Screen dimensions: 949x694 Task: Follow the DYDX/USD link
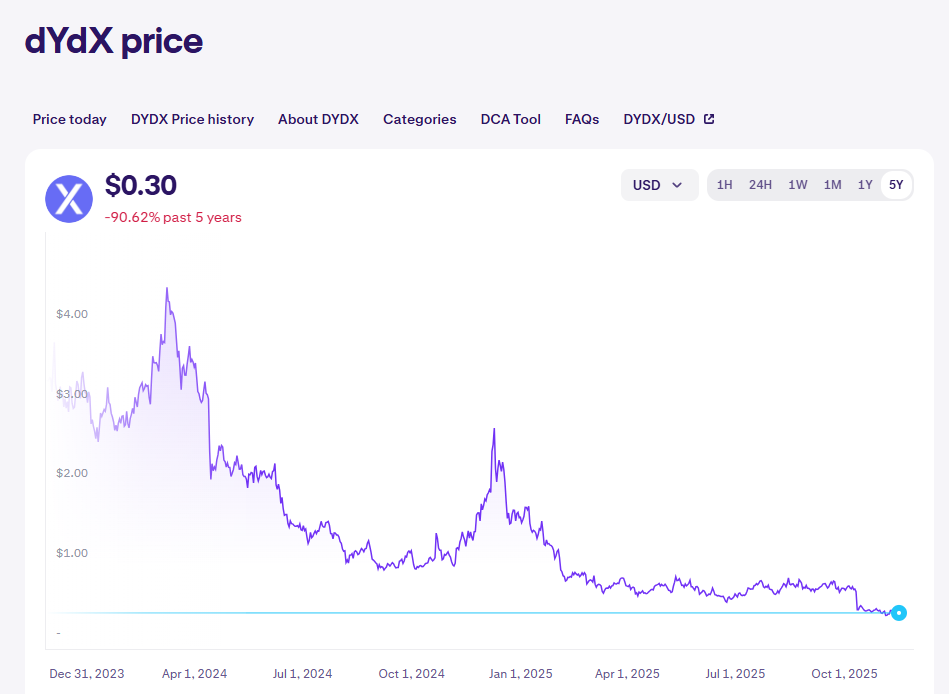click(669, 119)
